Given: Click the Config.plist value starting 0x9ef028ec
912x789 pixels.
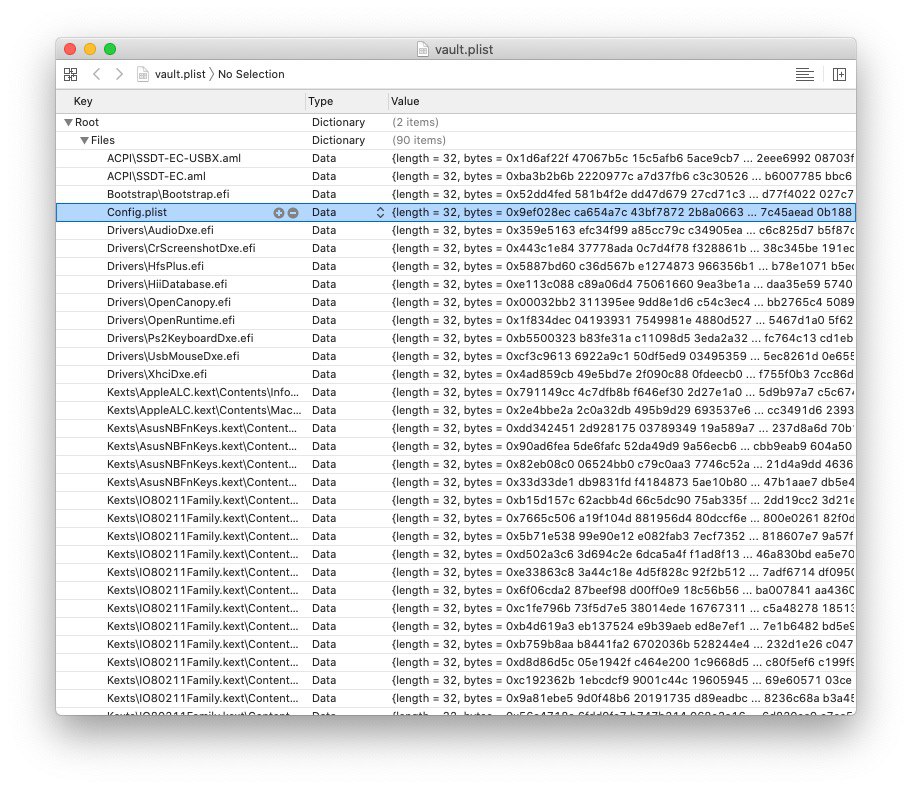Looking at the screenshot, I should 622,212.
